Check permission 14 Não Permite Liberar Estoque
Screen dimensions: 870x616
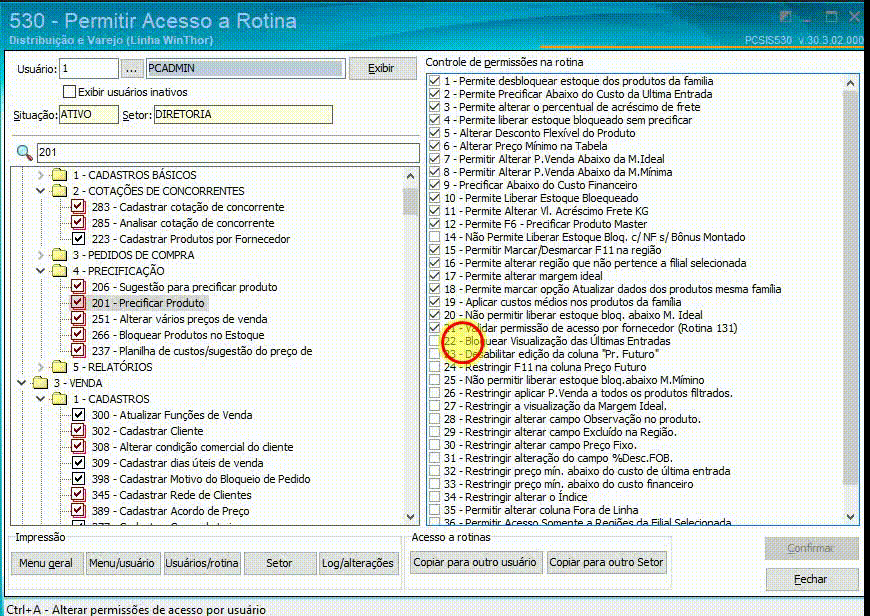coord(434,237)
